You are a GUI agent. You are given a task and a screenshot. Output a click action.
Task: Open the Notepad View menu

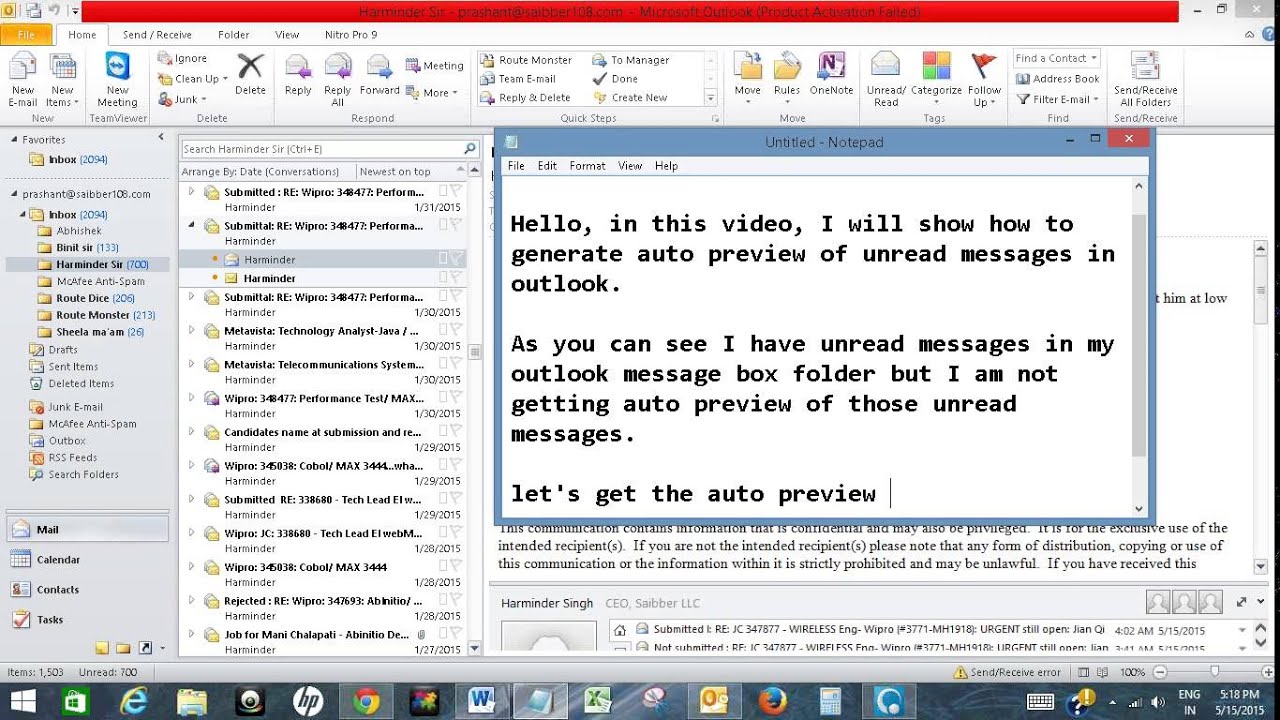tap(630, 166)
